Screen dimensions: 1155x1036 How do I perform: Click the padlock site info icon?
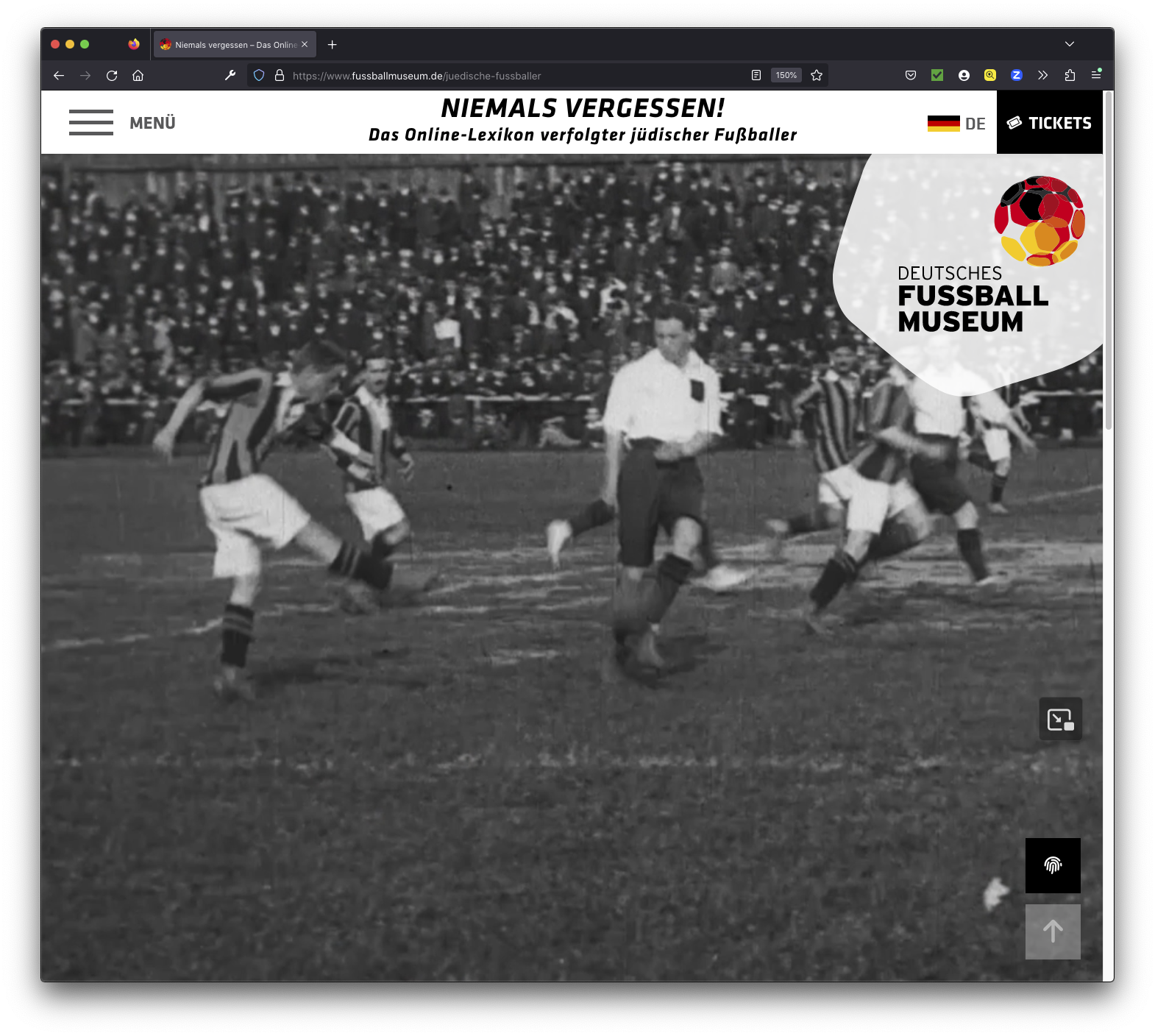point(280,75)
